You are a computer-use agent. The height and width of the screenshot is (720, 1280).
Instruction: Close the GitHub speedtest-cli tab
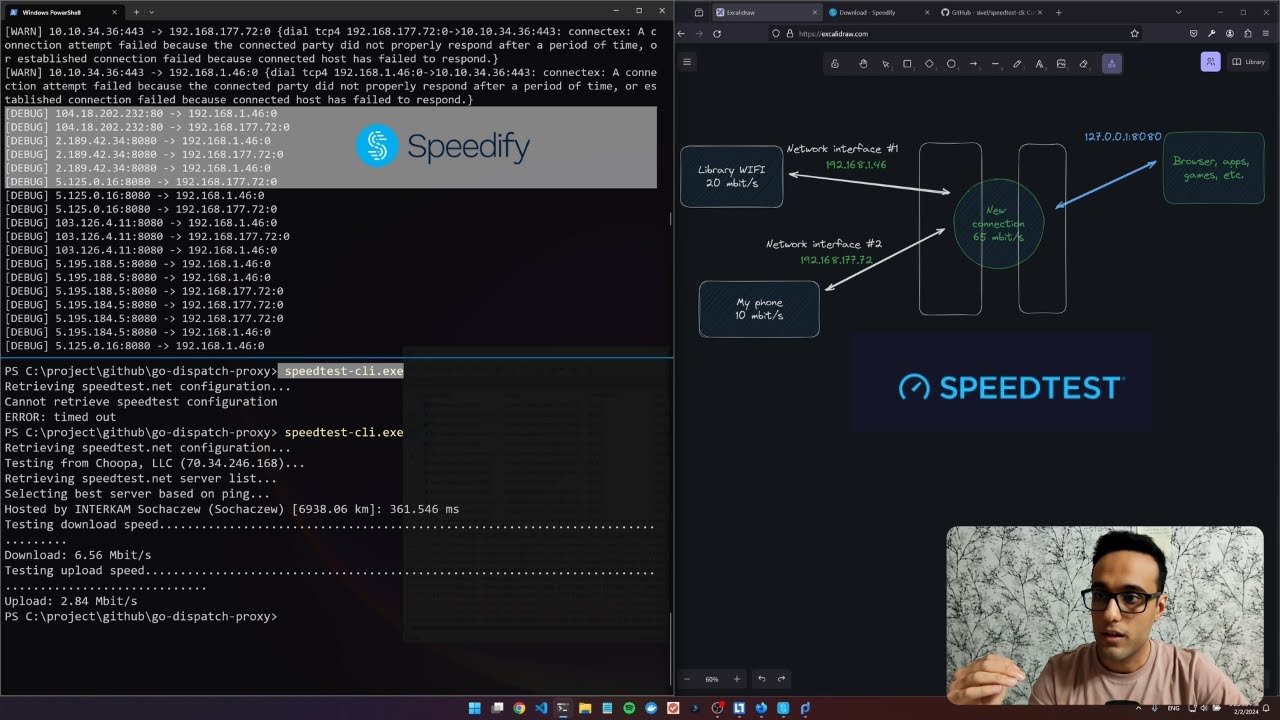[x=1040, y=12]
